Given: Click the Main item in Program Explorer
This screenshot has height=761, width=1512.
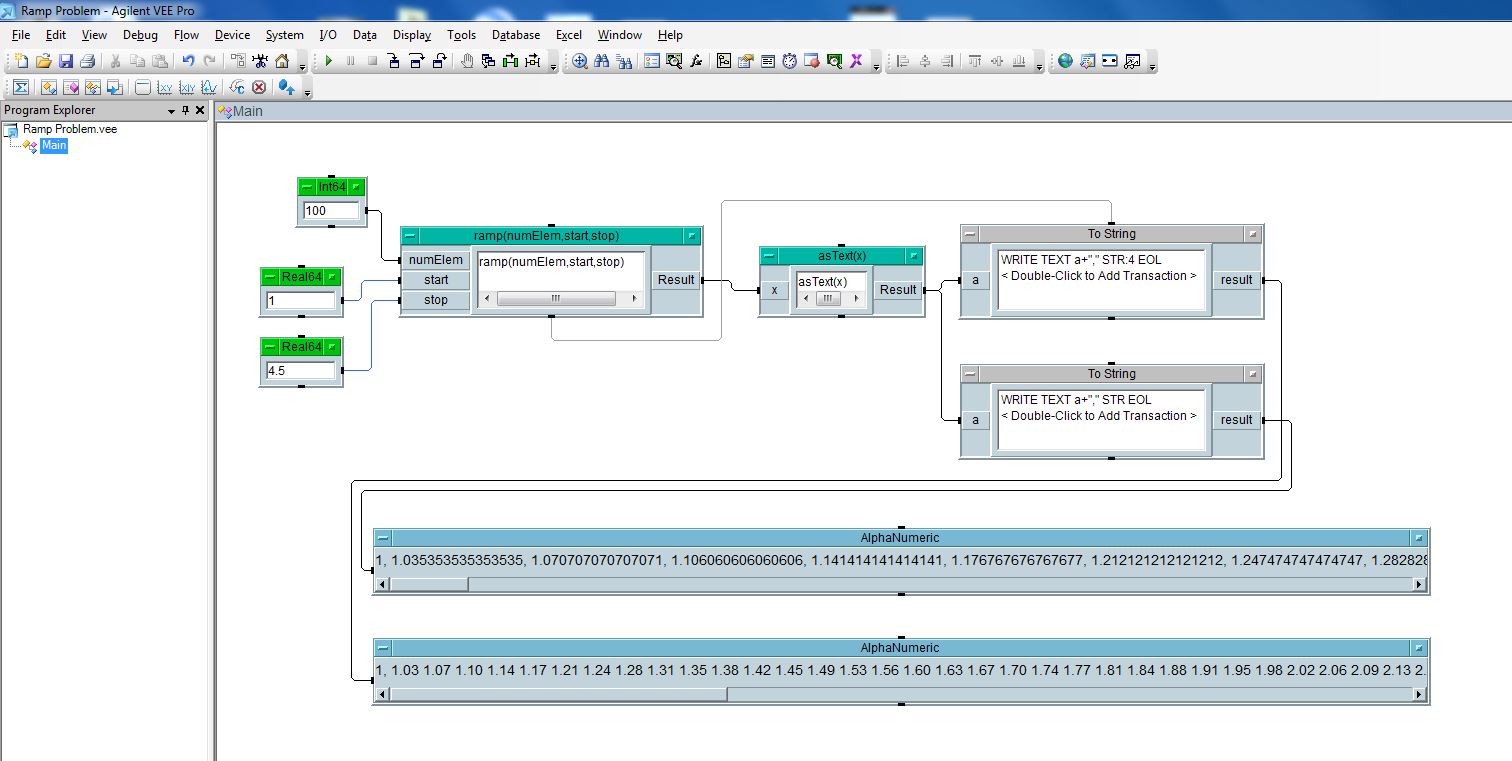Looking at the screenshot, I should pyautogui.click(x=54, y=146).
